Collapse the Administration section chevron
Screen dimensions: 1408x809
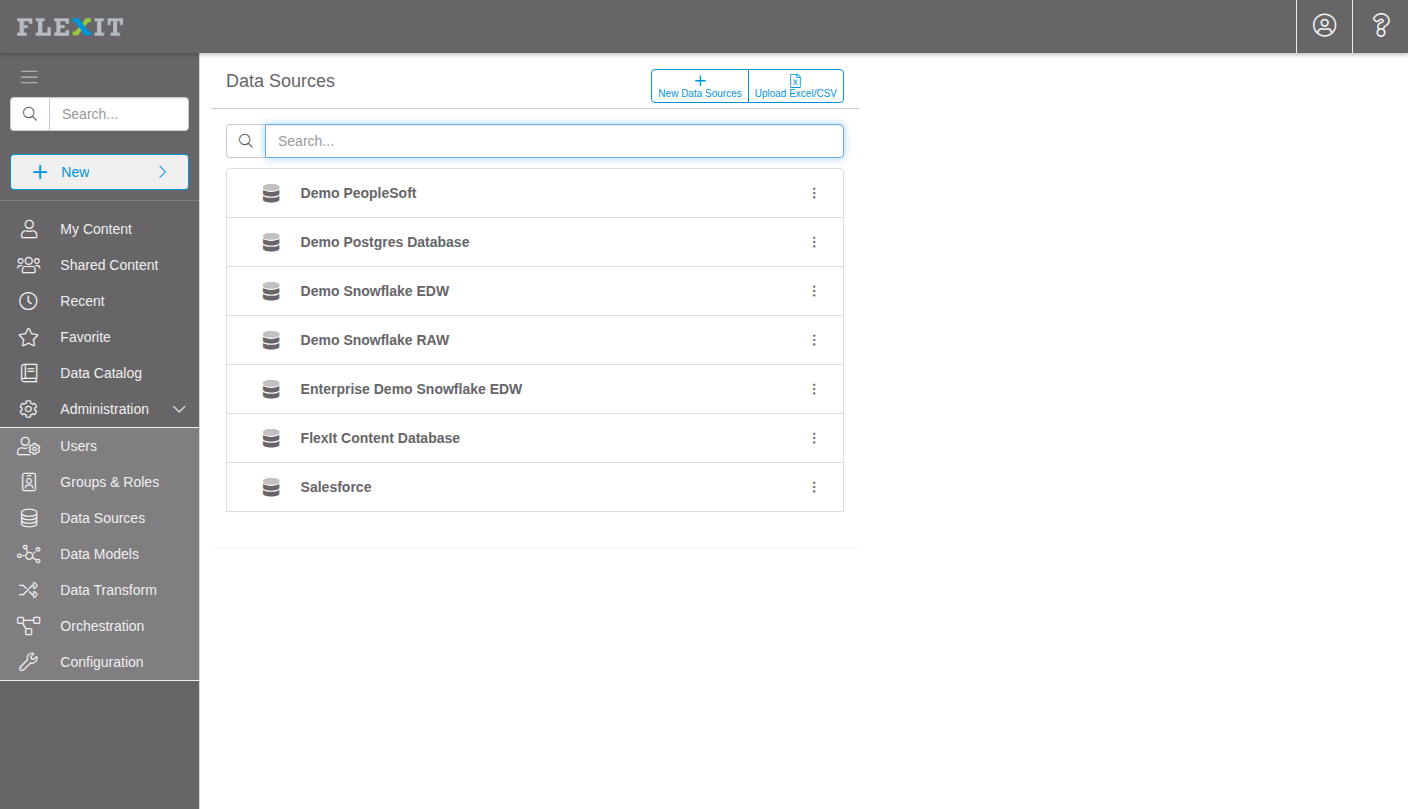(x=179, y=409)
